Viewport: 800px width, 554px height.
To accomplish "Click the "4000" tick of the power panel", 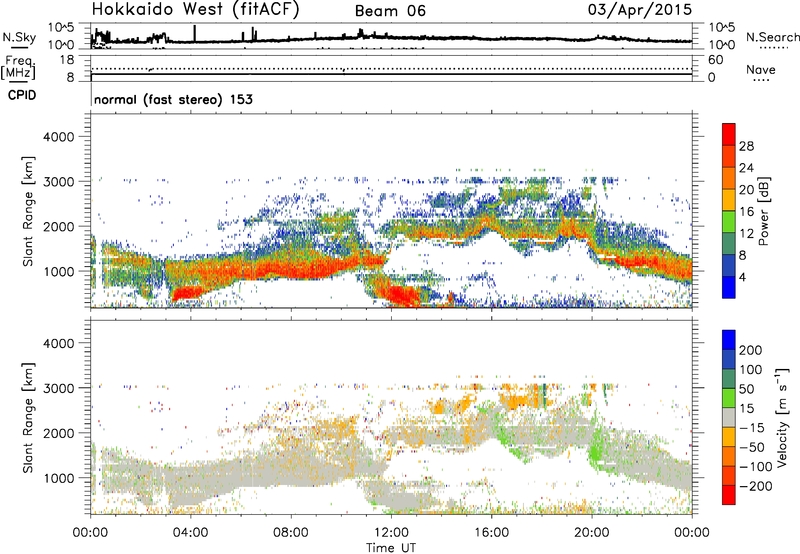I will point(59,137).
